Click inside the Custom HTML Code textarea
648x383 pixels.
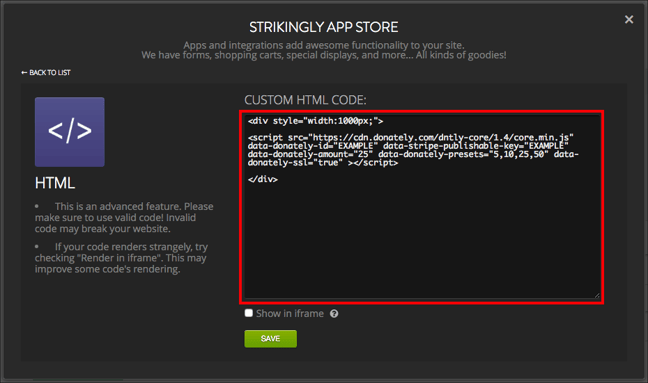(422, 207)
